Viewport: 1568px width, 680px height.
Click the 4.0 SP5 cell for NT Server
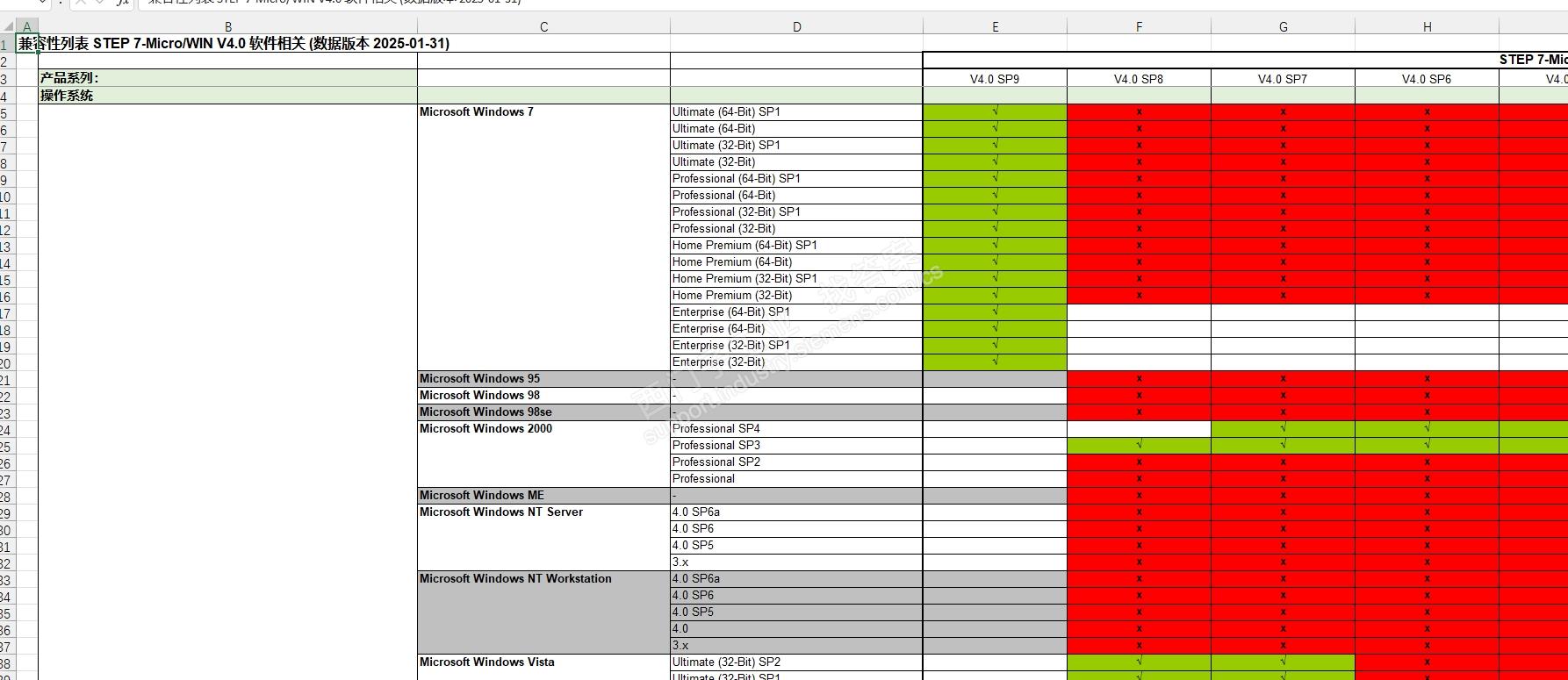point(797,546)
